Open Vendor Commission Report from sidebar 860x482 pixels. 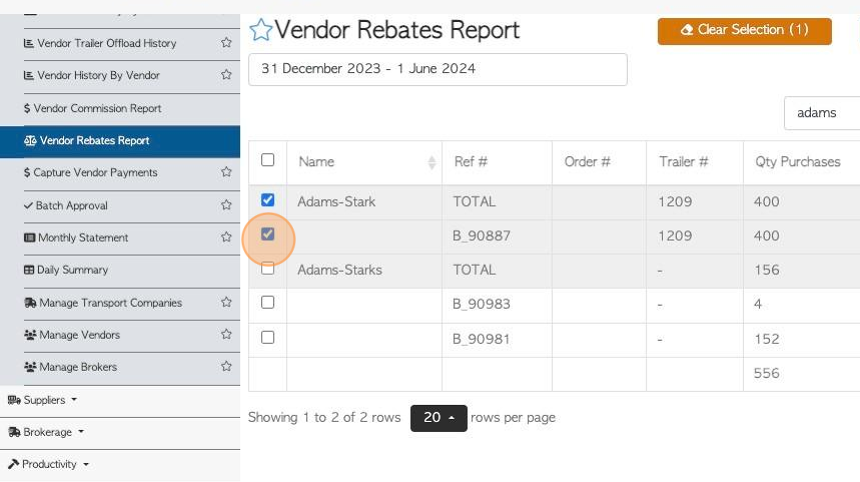93,109
